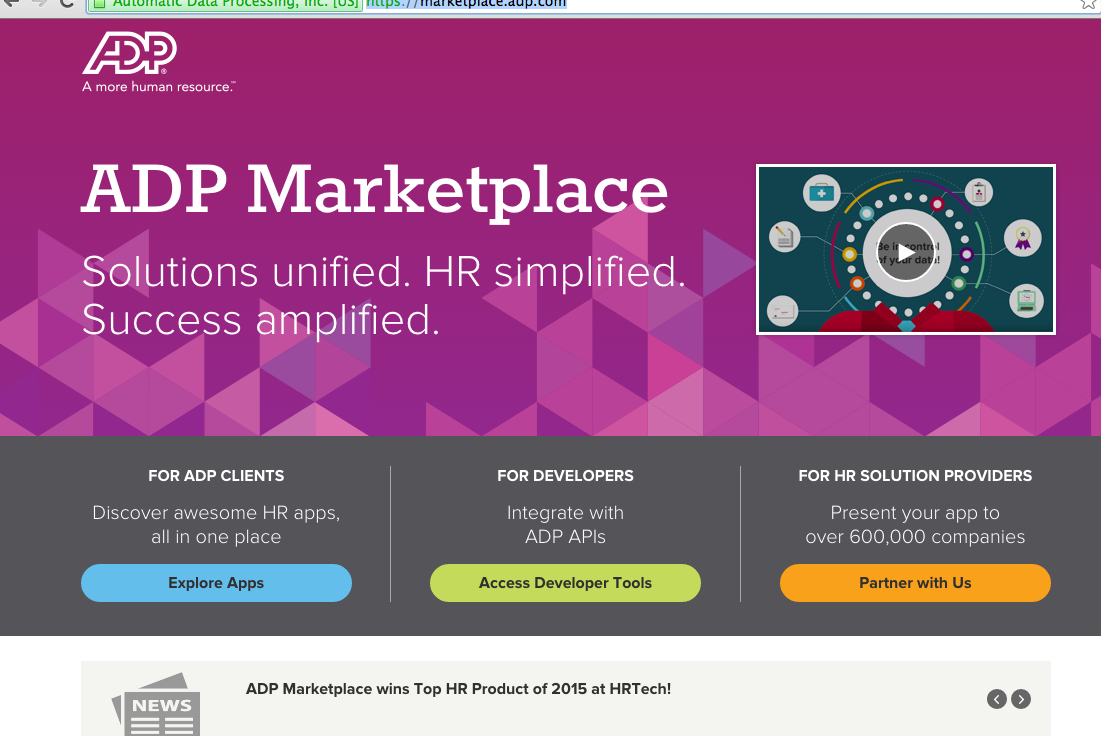Screen dimensions: 1101x737
Task: Click the newspaper NEWS icon
Action: point(156,706)
